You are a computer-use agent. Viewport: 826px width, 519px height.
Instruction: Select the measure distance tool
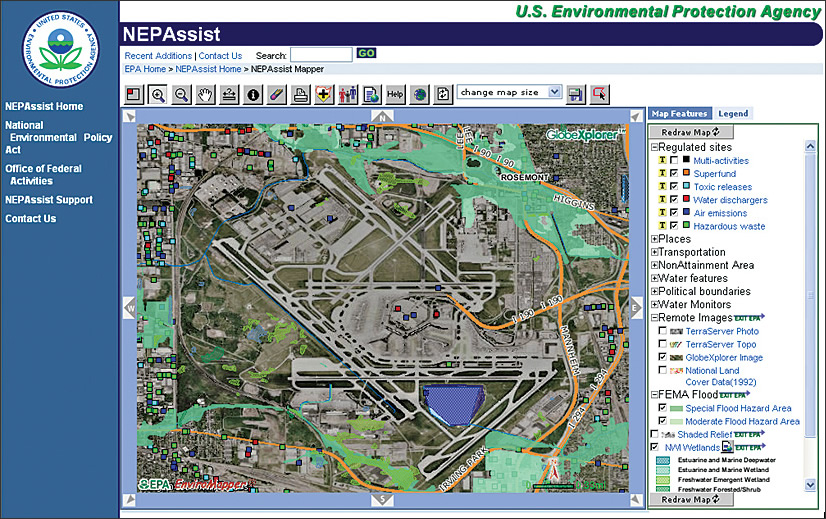tap(229, 95)
